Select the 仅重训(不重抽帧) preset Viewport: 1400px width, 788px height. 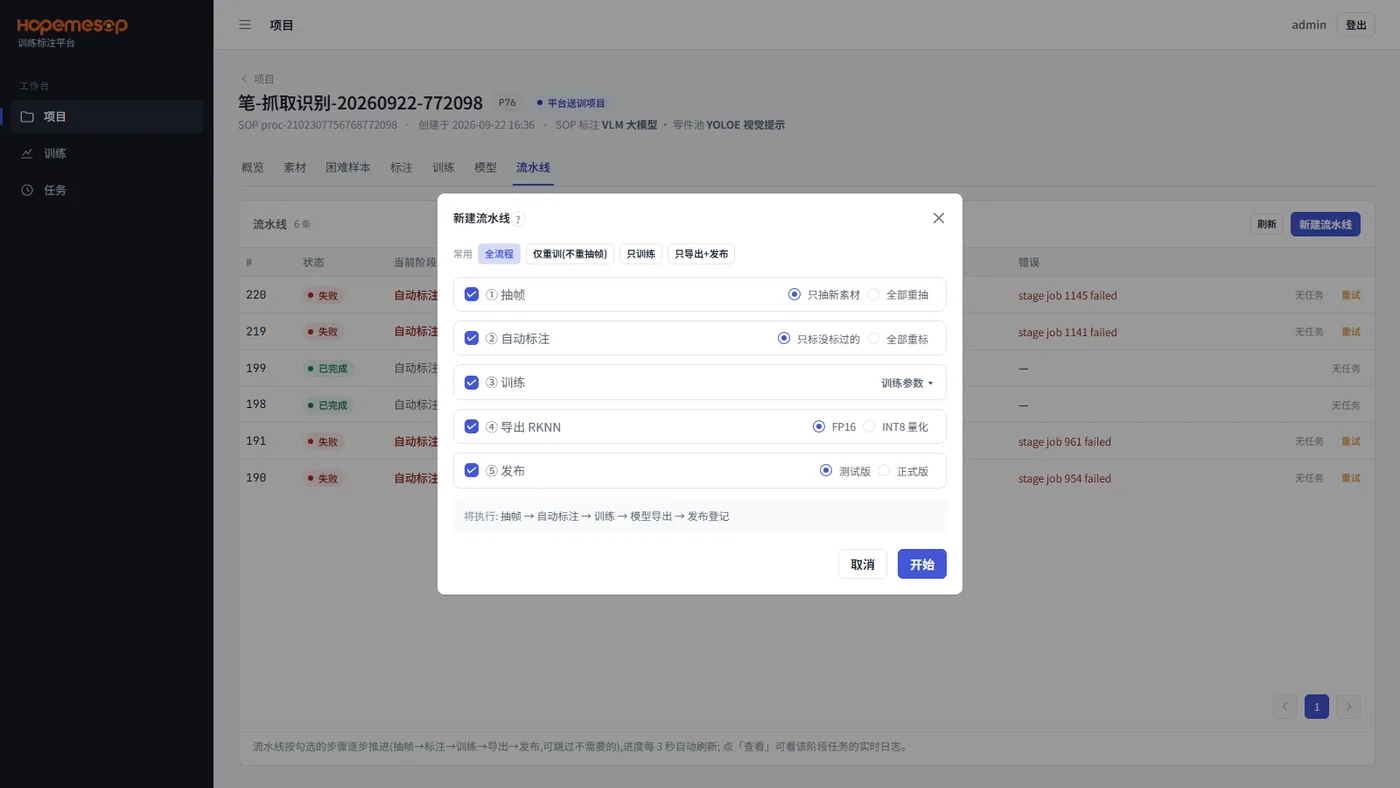pos(570,254)
